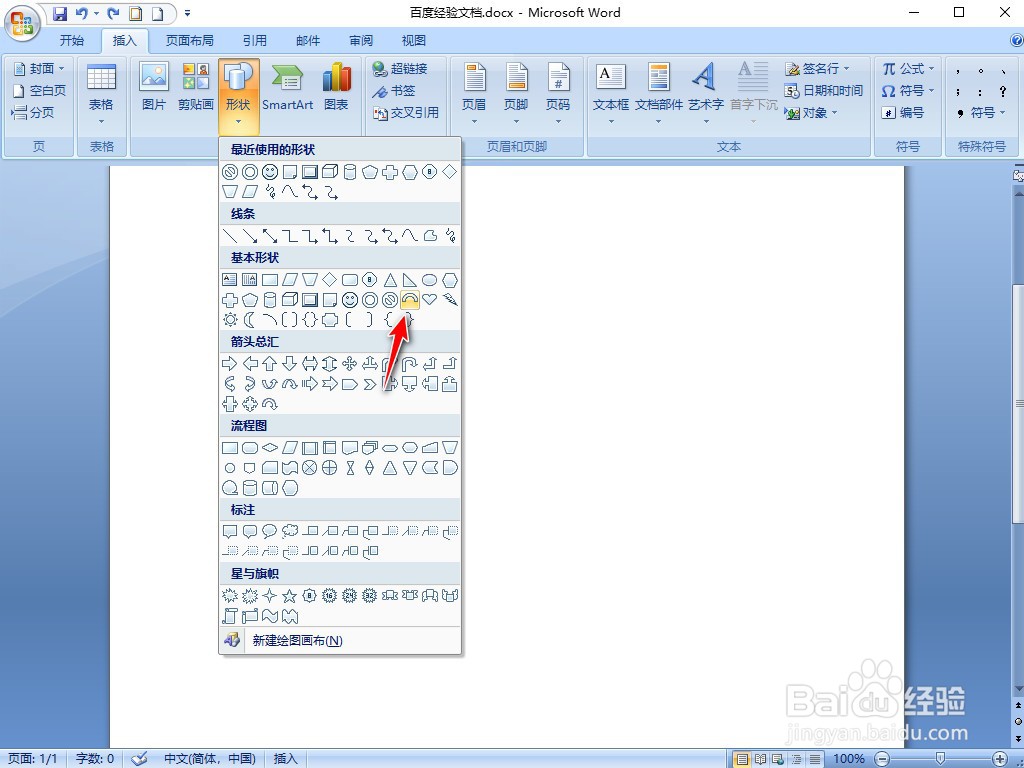
Task: Pick the chevron arrow shape
Action: click(370, 384)
